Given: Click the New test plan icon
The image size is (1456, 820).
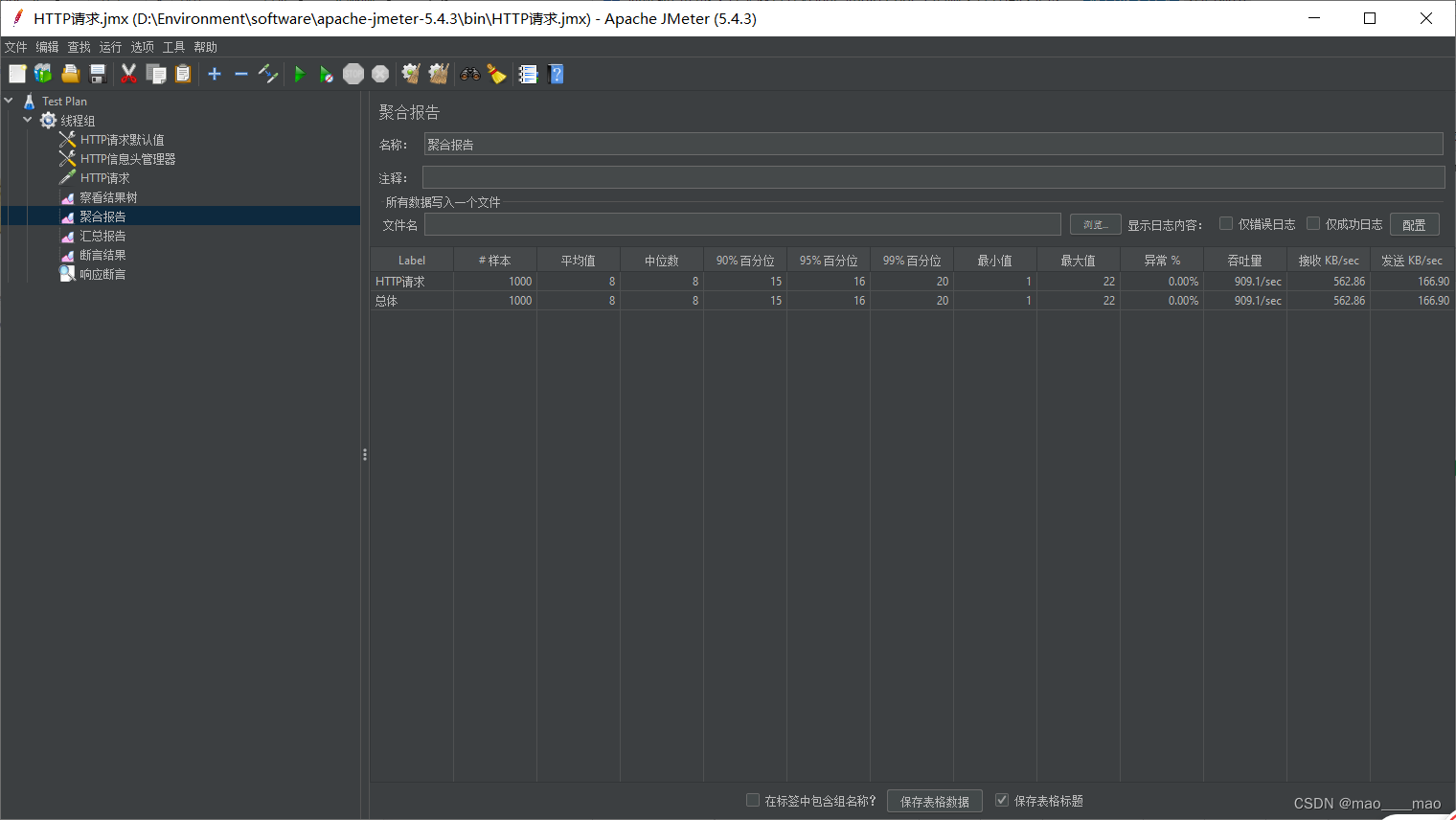Looking at the screenshot, I should (x=17, y=74).
